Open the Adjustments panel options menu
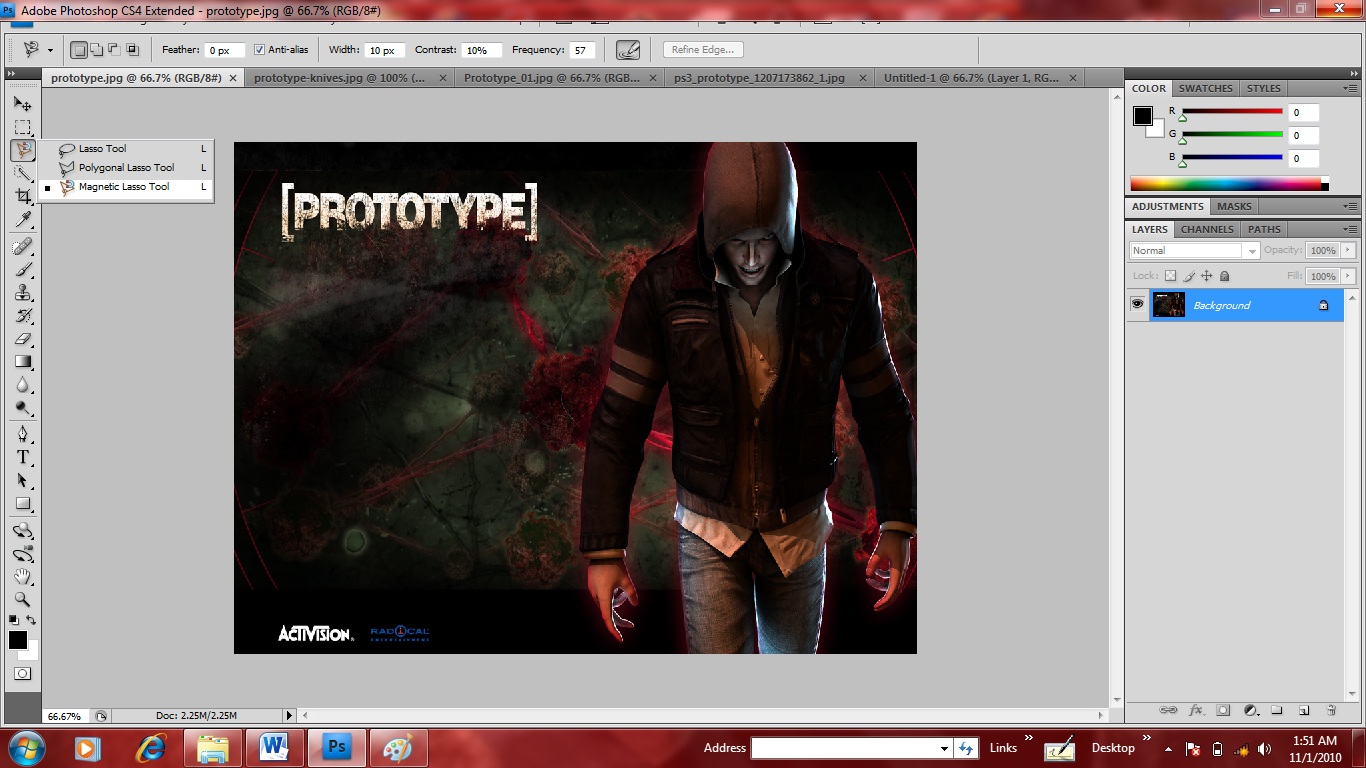The width and height of the screenshot is (1366, 768). [x=1349, y=206]
